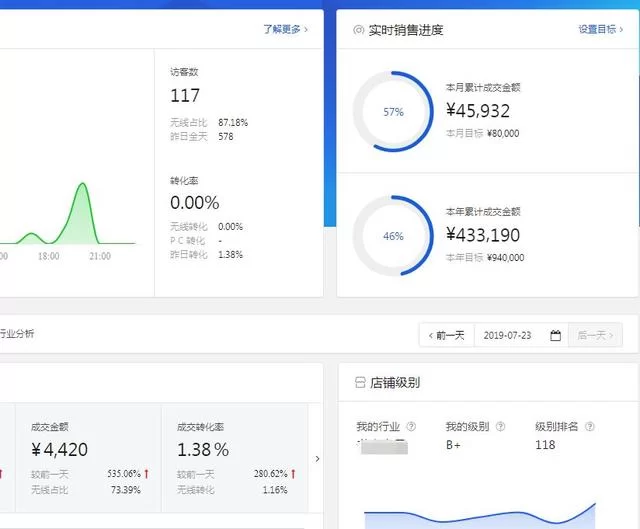
Task: Click the 57% monthly progress ring
Action: pyautogui.click(x=393, y=112)
